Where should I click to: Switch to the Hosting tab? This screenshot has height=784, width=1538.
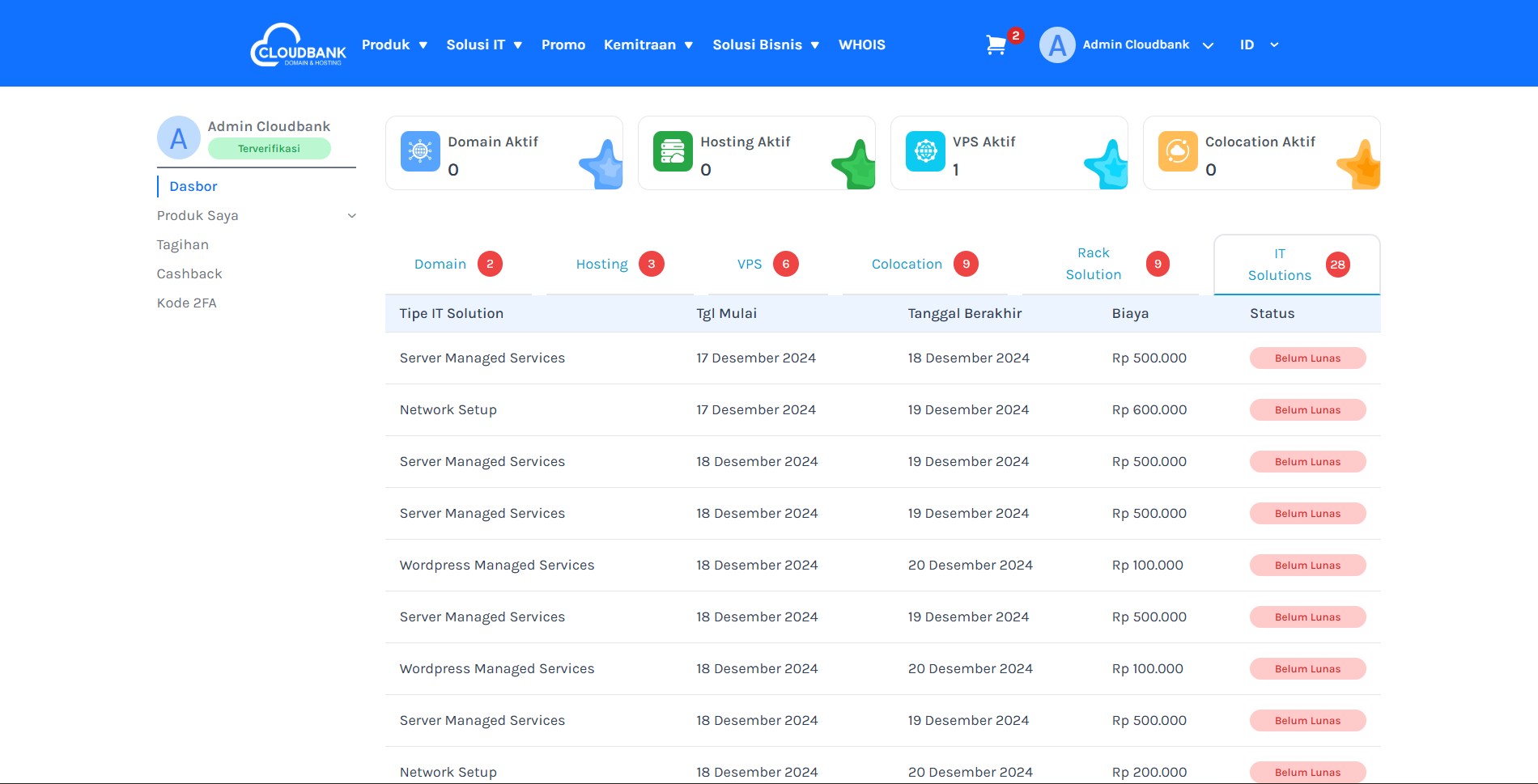602,265
